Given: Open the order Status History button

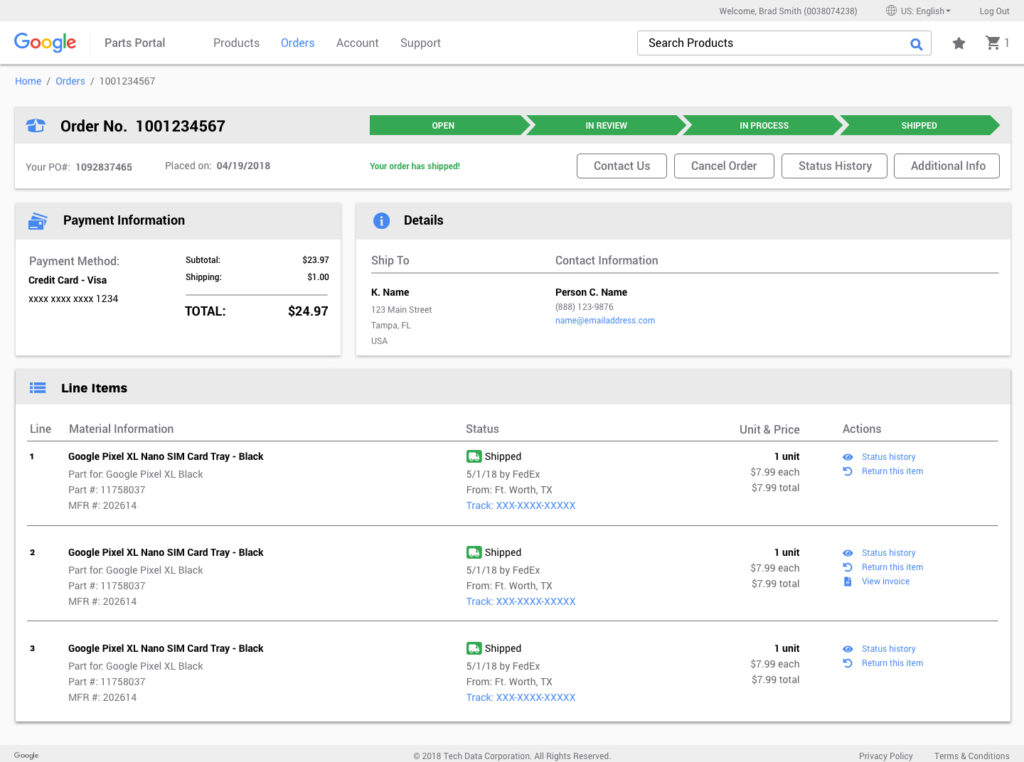Looking at the screenshot, I should point(835,166).
